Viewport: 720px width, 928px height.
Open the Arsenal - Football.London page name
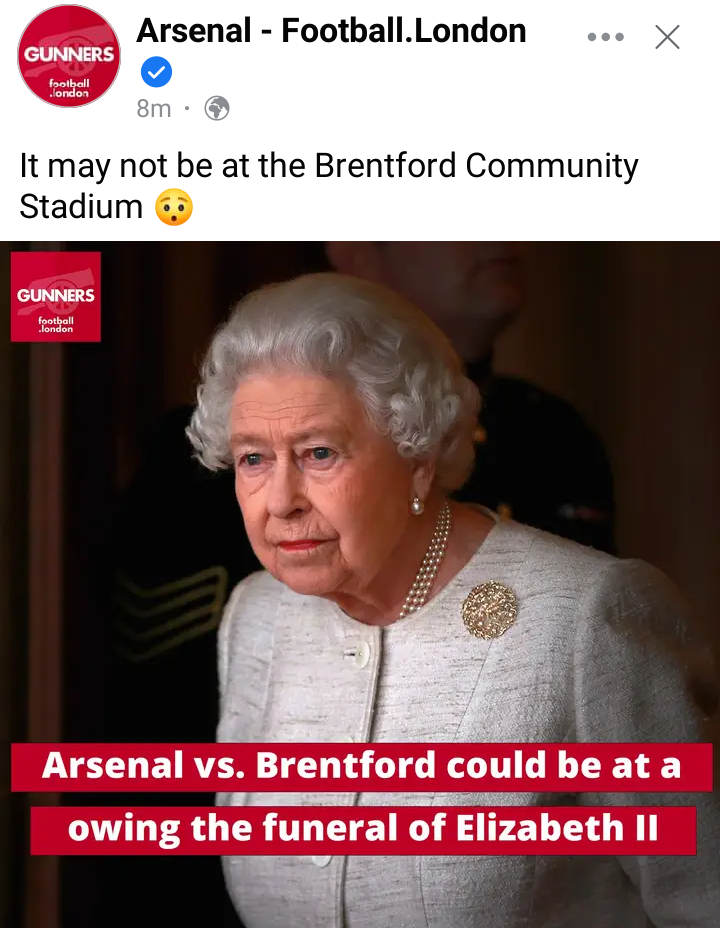pos(331,30)
